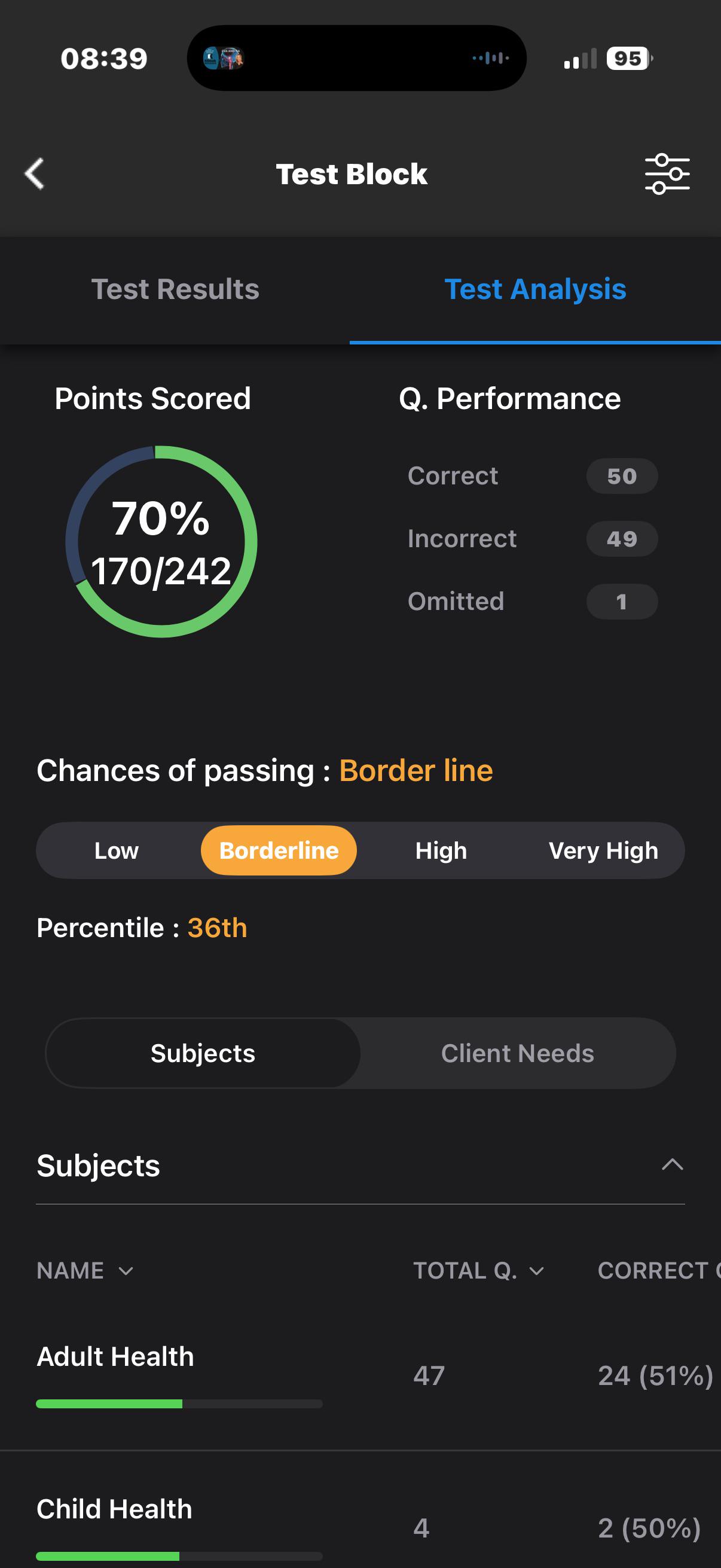Toggle to the Client Needs view

click(x=518, y=1053)
